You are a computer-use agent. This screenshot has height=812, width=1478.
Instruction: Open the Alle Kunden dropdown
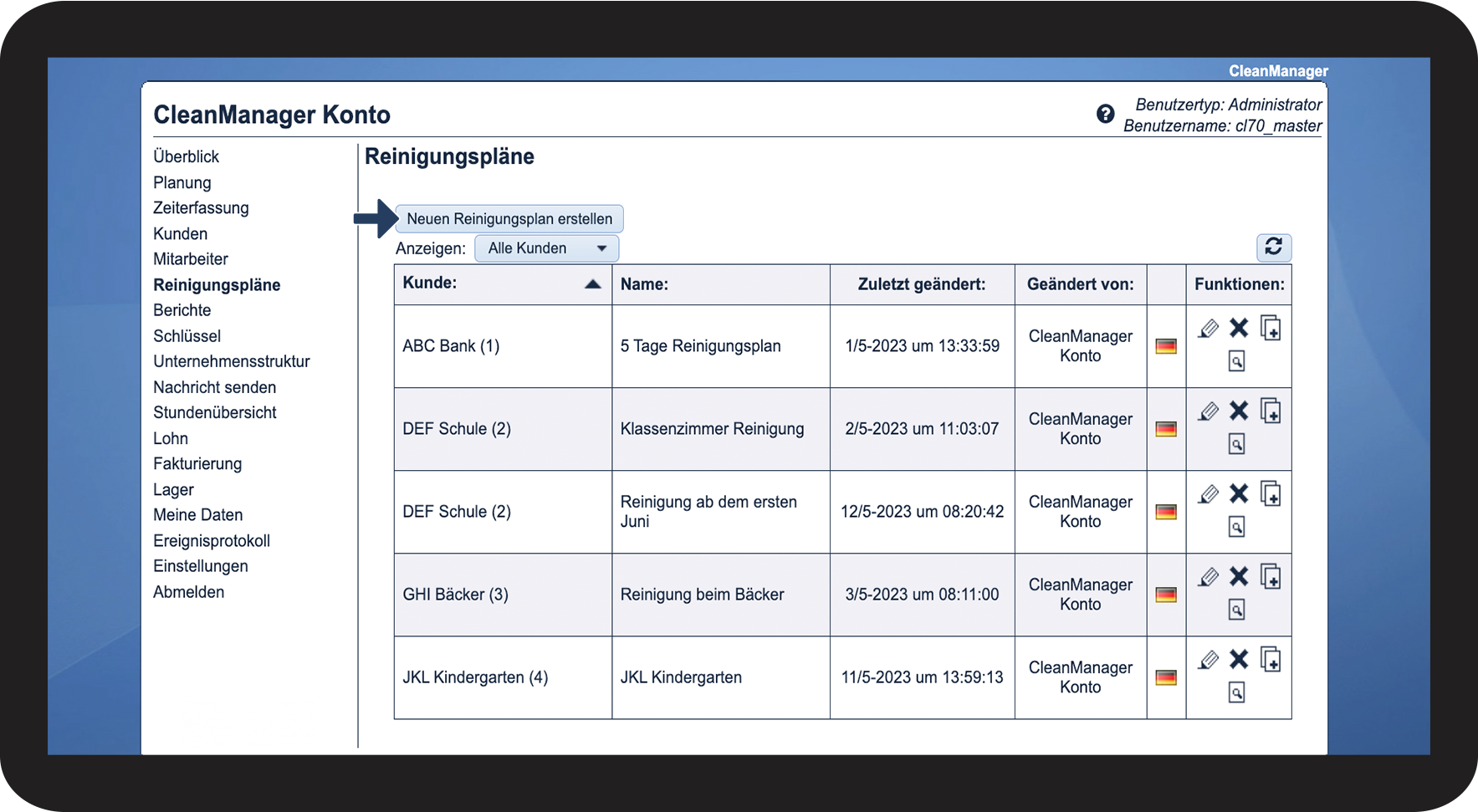pyautogui.click(x=546, y=248)
